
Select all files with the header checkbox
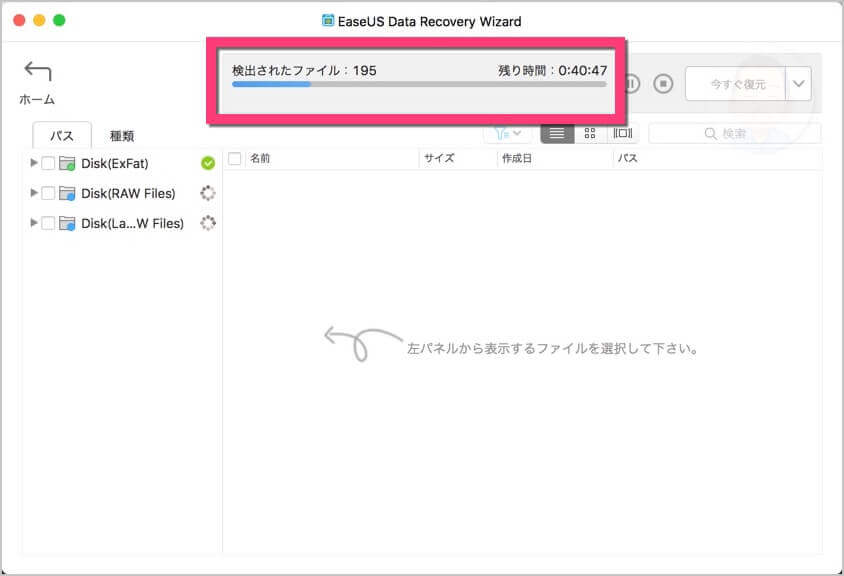coord(234,158)
